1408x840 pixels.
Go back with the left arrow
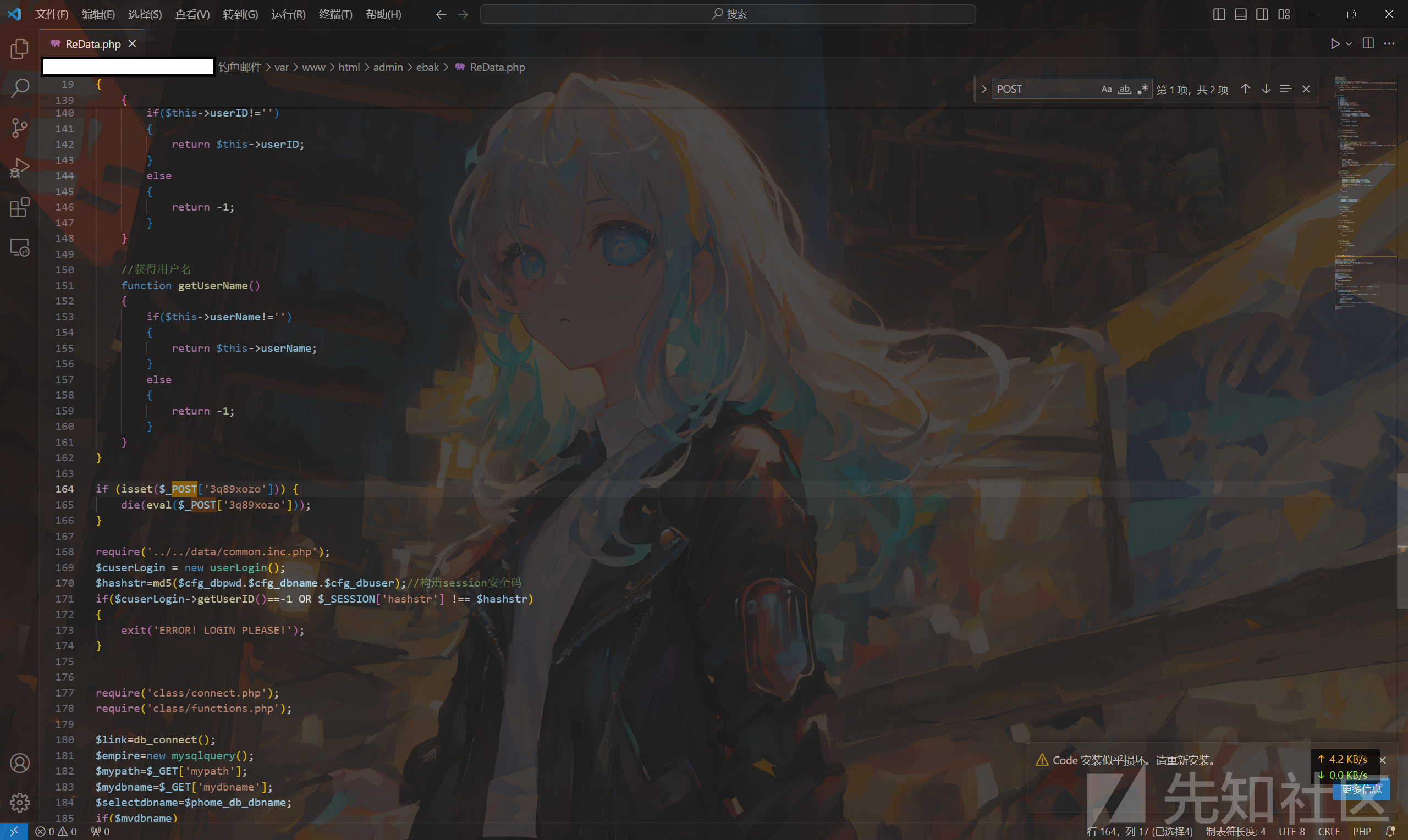point(441,14)
